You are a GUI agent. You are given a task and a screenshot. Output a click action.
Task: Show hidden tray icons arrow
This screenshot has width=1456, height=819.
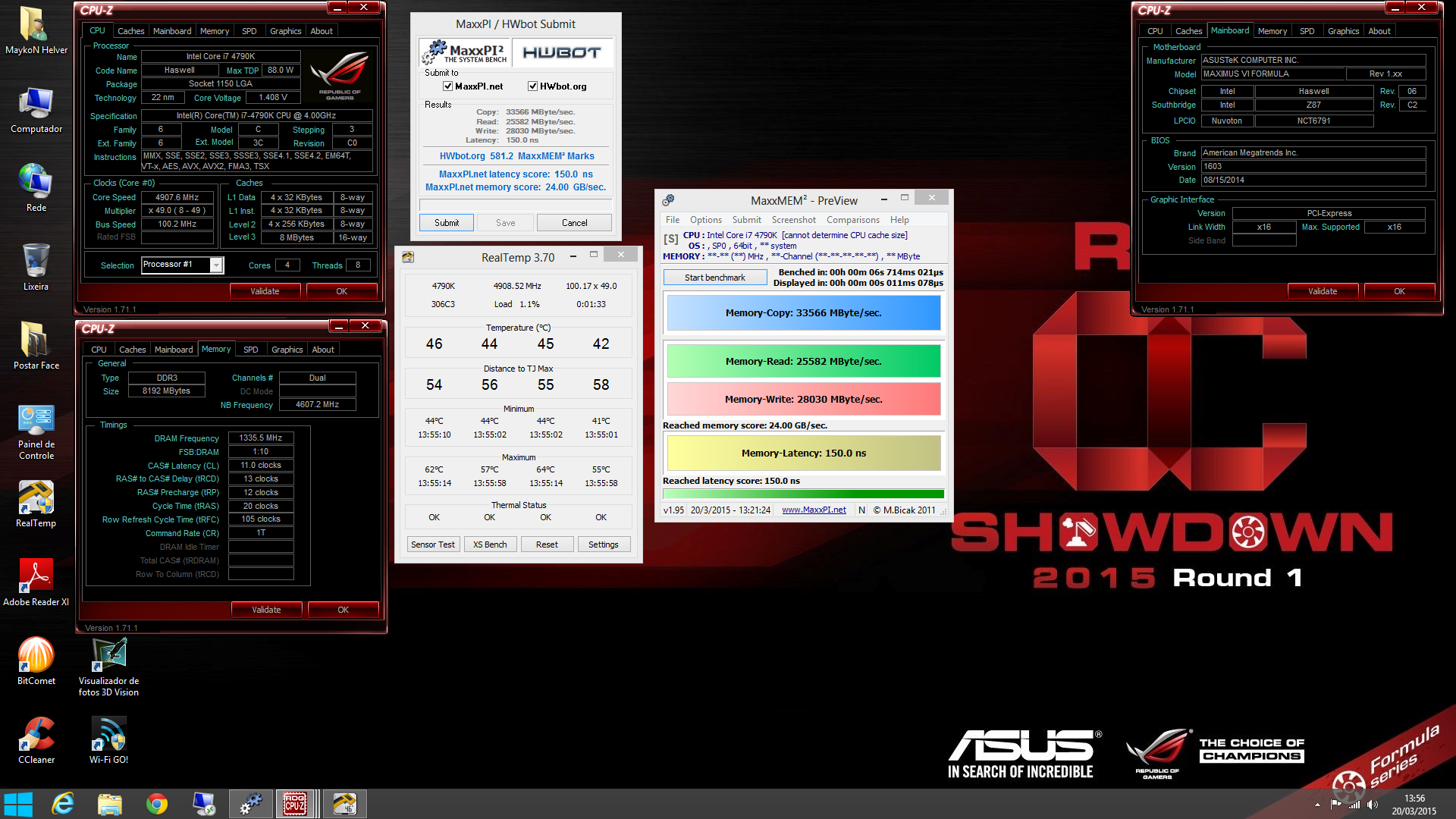pos(1317,805)
